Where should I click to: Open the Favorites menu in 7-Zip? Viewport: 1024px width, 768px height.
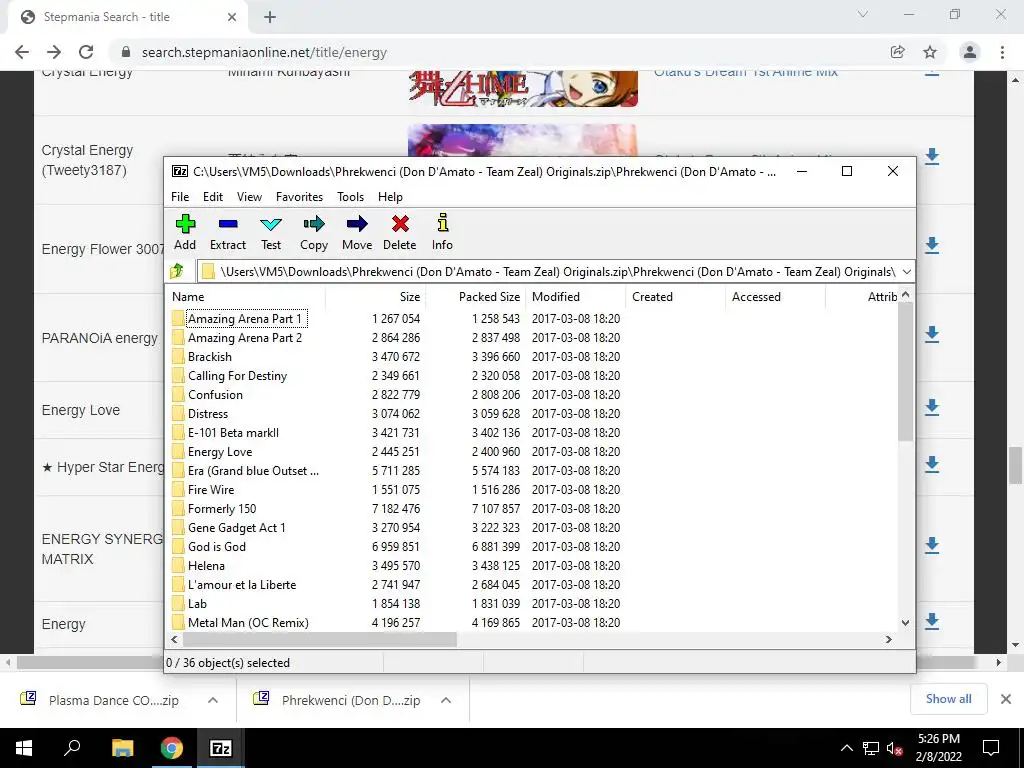299,197
